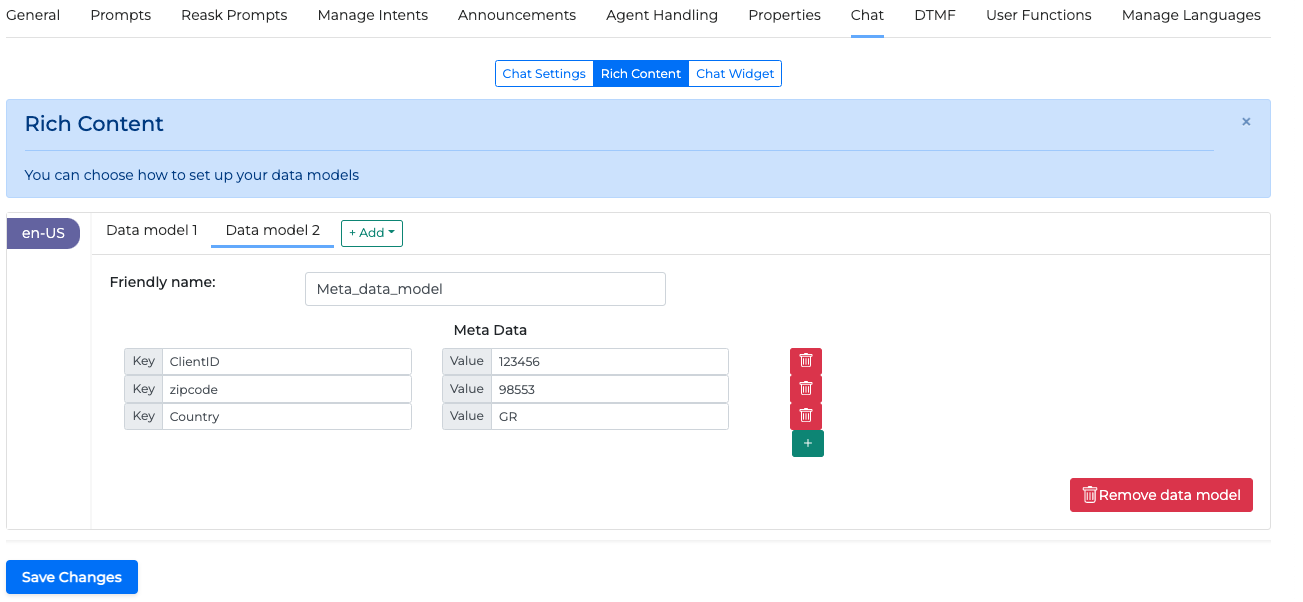Select the Rich Content section
The width and height of the screenshot is (1303, 602).
click(x=640, y=74)
